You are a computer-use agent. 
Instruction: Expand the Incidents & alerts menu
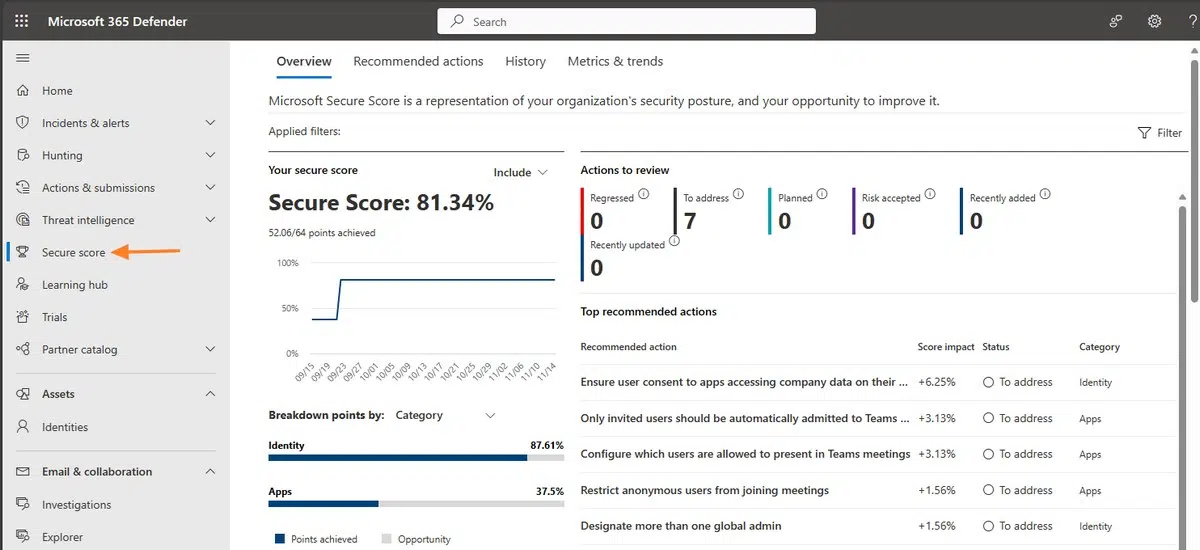[210, 123]
